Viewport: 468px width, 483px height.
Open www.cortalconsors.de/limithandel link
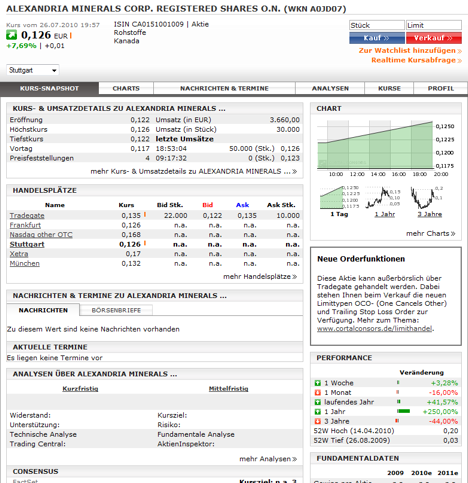(375, 329)
